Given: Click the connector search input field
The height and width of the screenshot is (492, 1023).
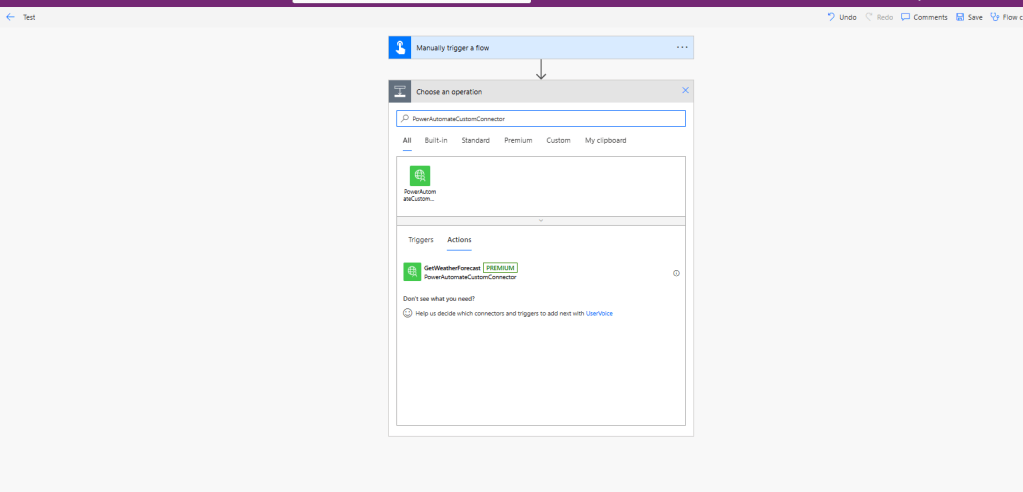Looking at the screenshot, I should [541, 119].
